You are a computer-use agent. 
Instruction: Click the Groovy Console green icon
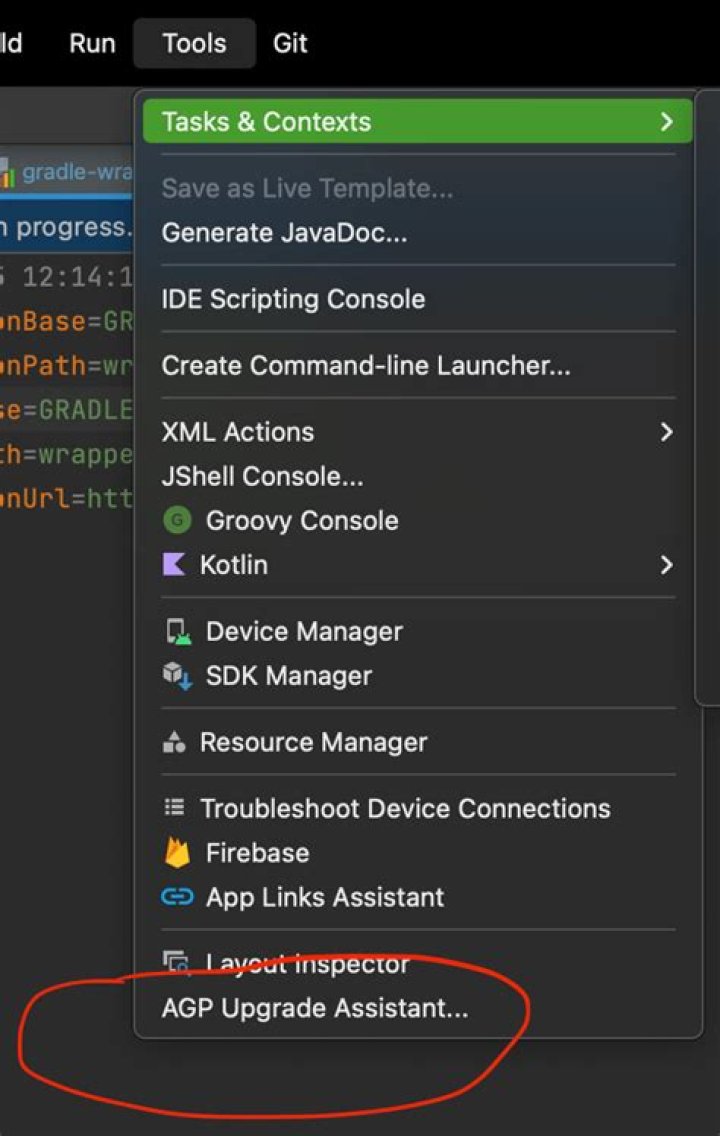coord(177,520)
